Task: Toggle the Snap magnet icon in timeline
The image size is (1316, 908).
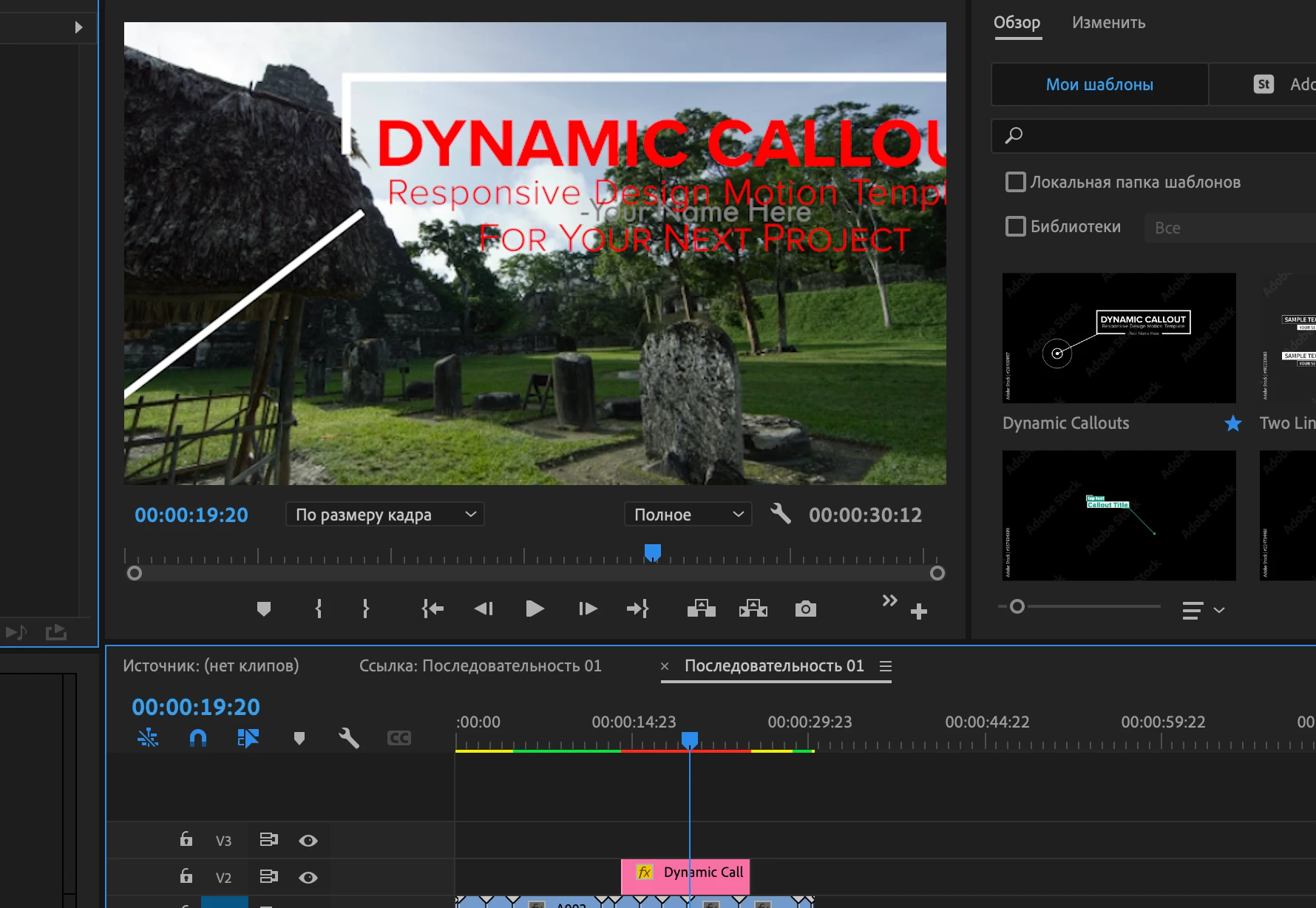Action: coord(198,738)
